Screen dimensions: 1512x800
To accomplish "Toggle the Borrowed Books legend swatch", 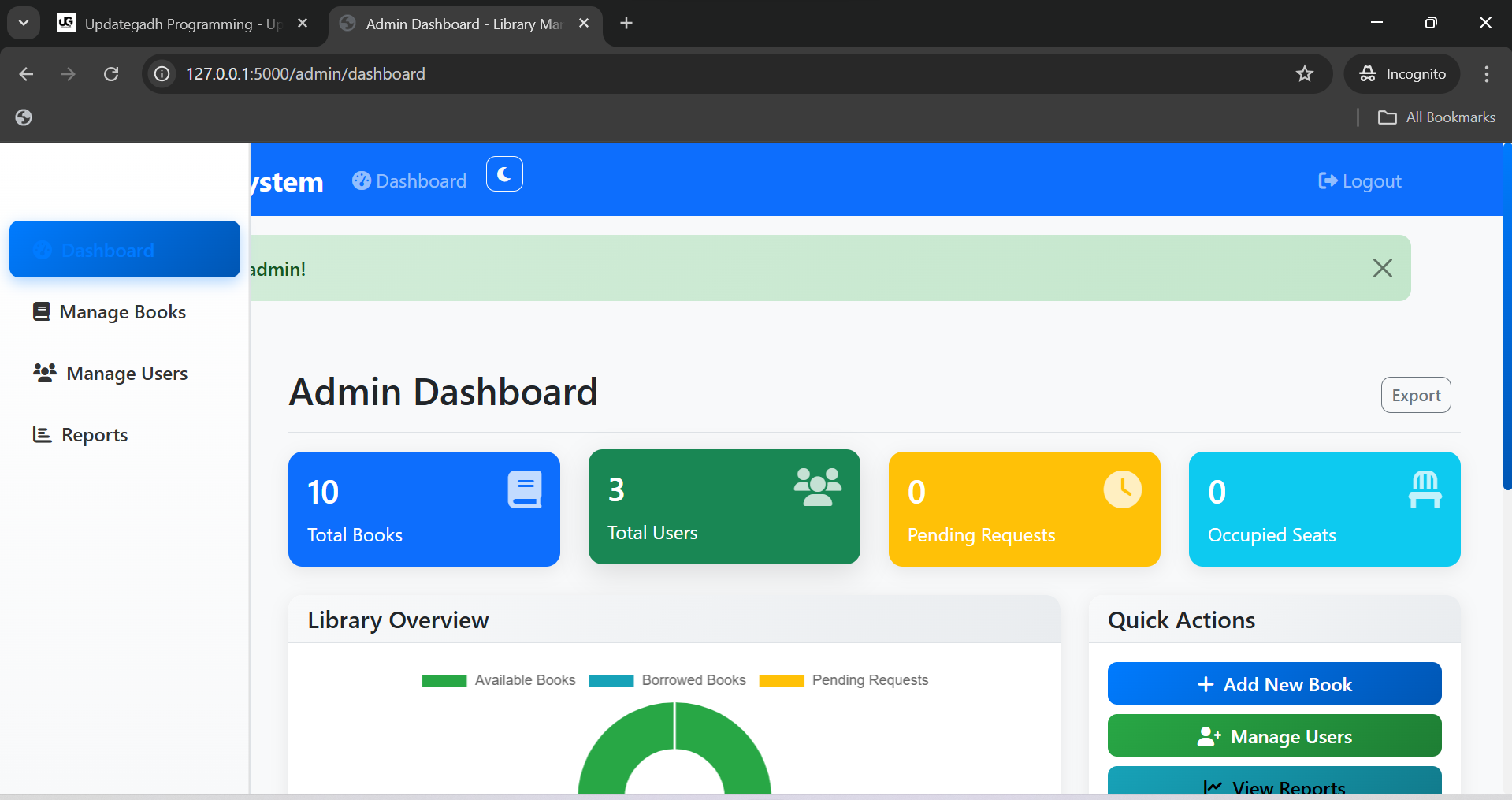I will tap(611, 680).
